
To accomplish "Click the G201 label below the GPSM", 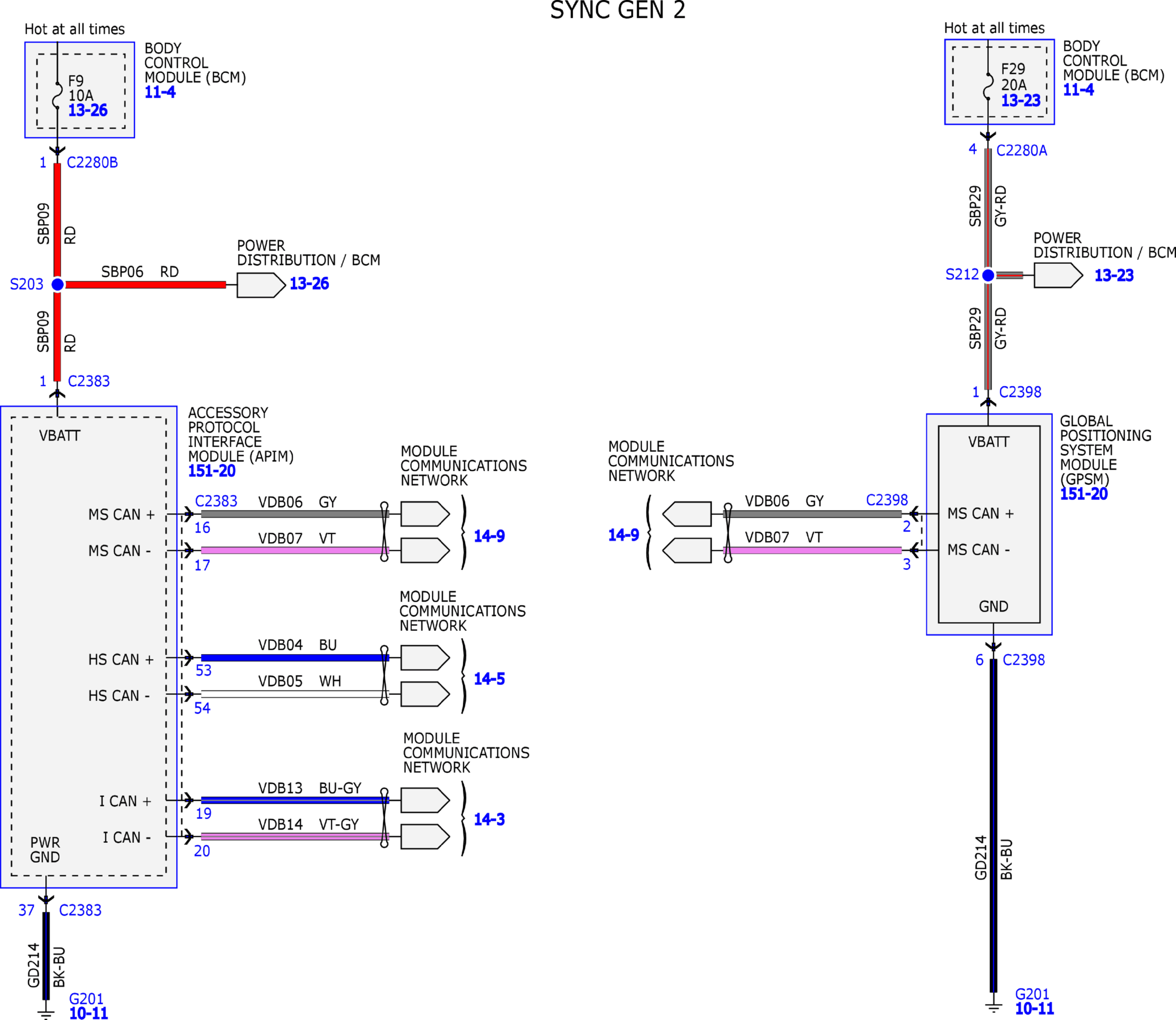I will tap(1032, 994).
